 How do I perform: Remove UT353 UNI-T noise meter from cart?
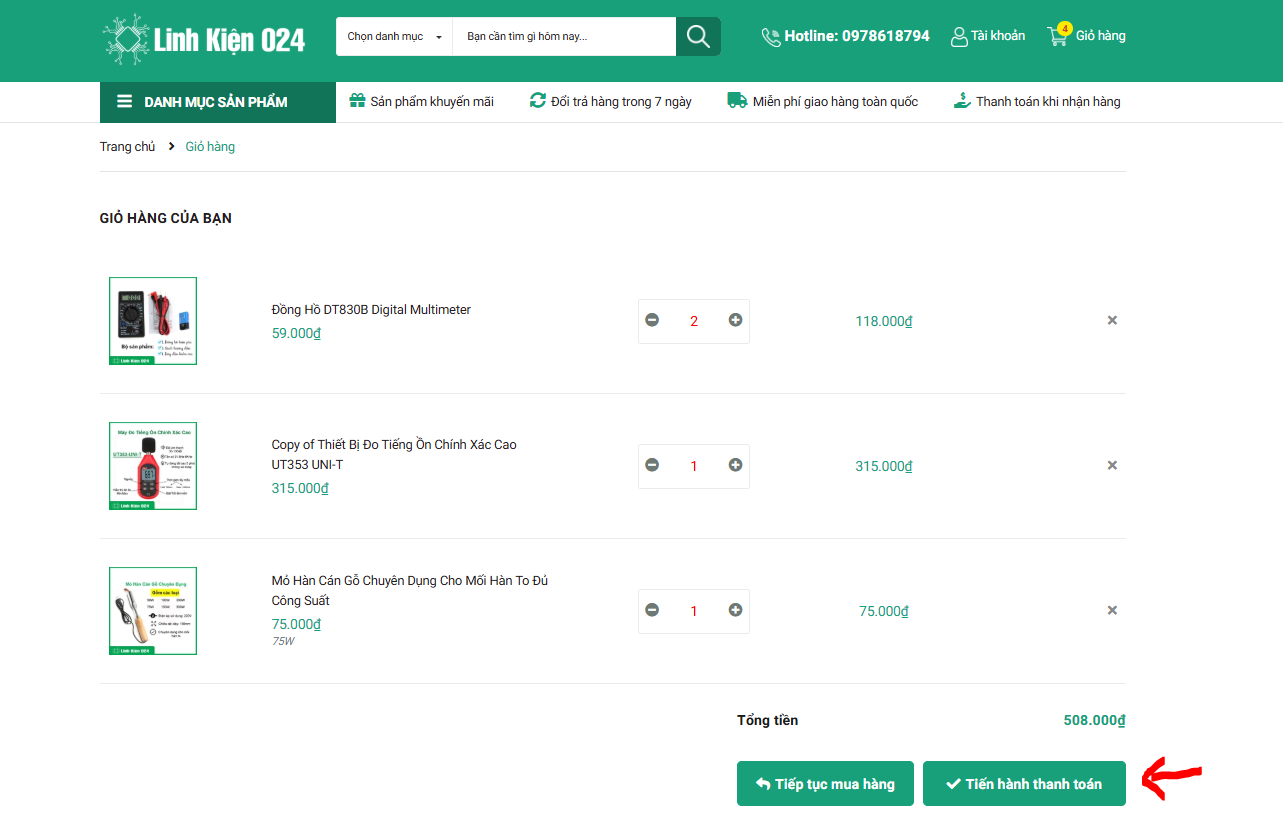[x=1112, y=465]
